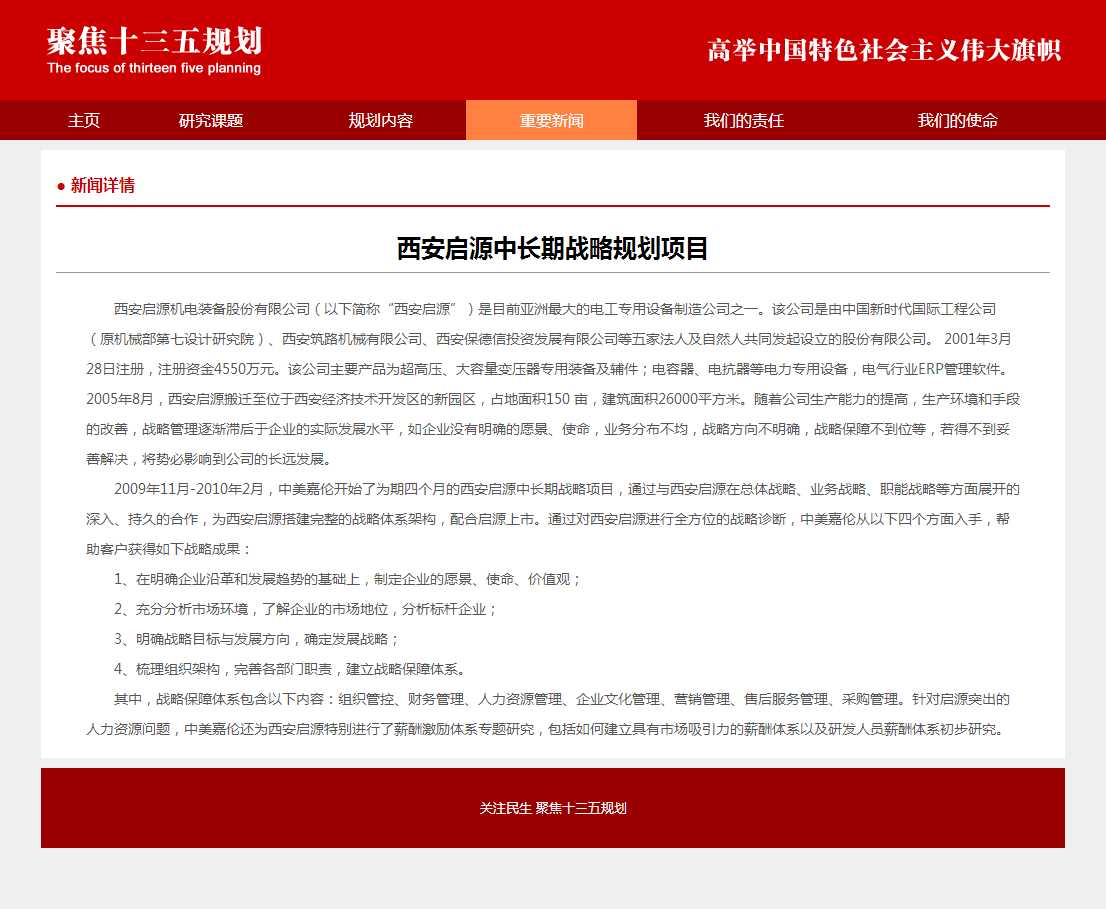This screenshot has width=1106, height=909.
Task: Click the paragraph beginning 2009年11月-2010年2月
Action: click(552, 519)
